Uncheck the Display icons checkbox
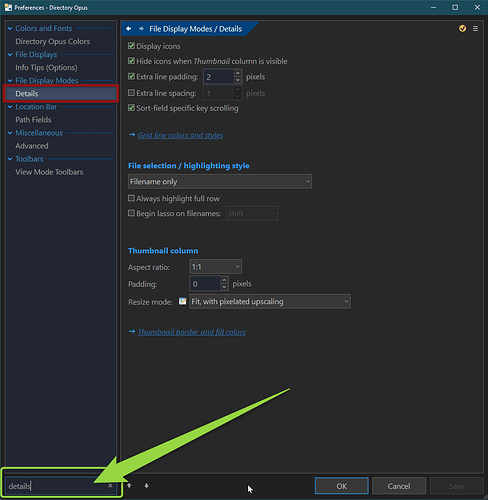The image size is (488, 500). pos(131,46)
